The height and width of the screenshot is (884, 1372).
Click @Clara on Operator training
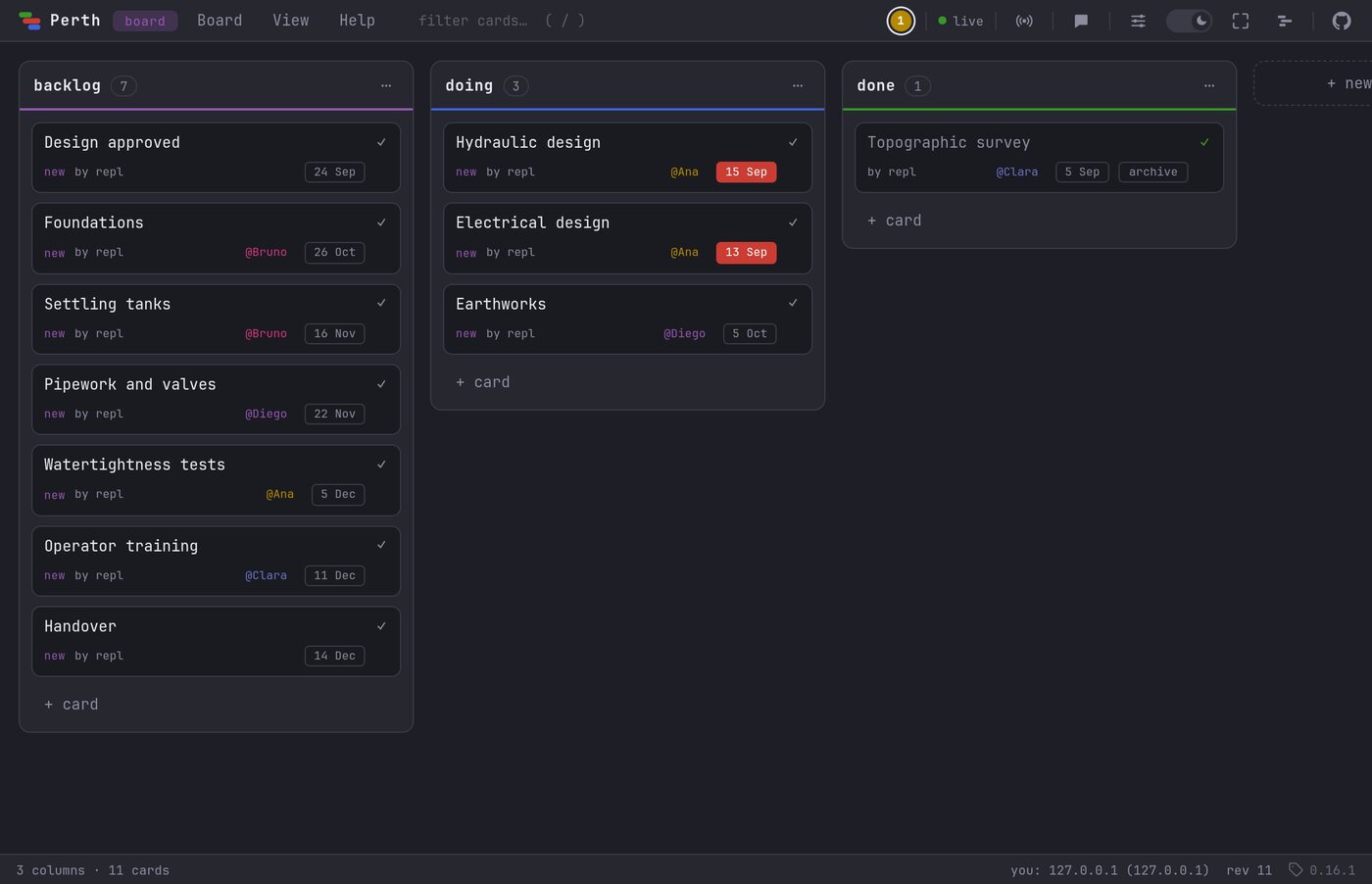pos(266,575)
